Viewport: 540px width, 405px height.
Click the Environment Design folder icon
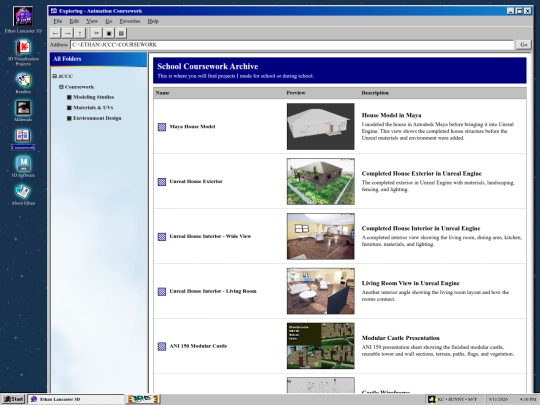69,118
